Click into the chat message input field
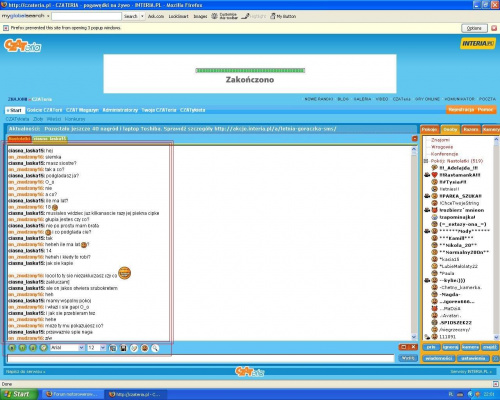 pyautogui.click(x=201, y=359)
